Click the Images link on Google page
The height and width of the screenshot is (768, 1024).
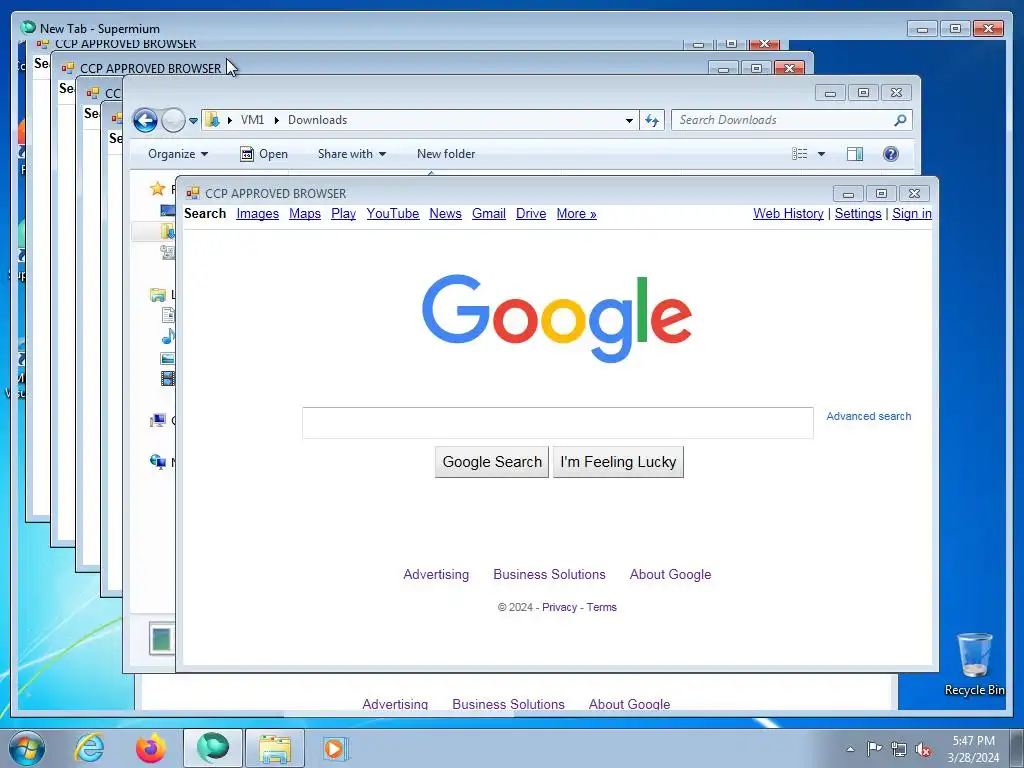point(257,214)
